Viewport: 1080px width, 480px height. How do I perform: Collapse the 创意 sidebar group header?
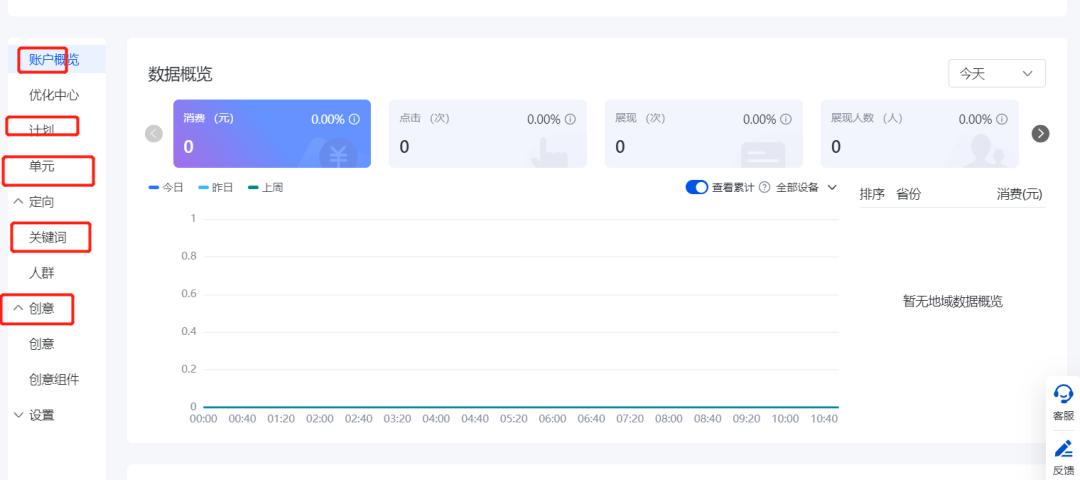pyautogui.click(x=34, y=309)
